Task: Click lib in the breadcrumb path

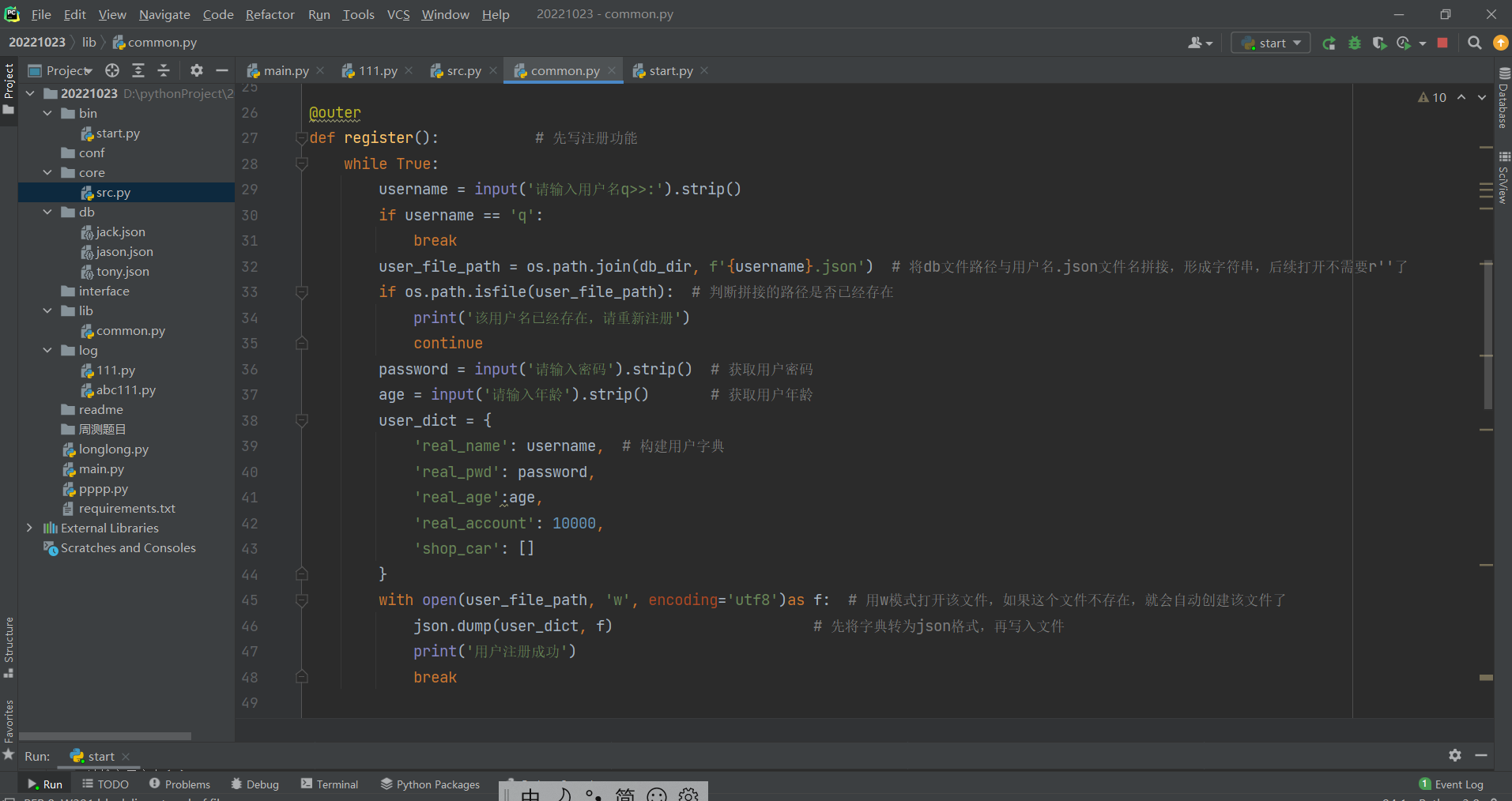Action: [89, 42]
